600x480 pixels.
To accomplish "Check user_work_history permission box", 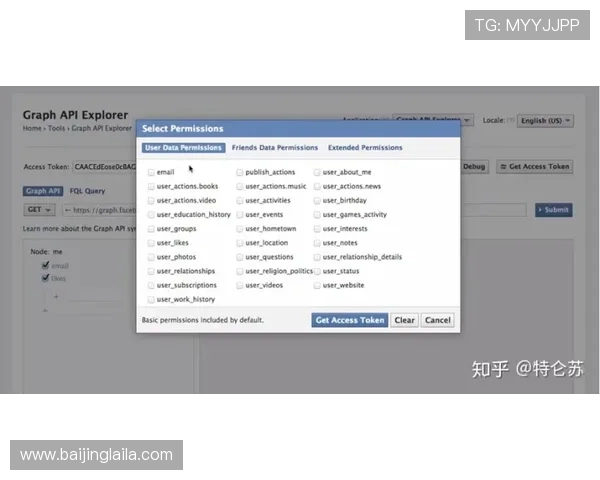I will point(151,299).
